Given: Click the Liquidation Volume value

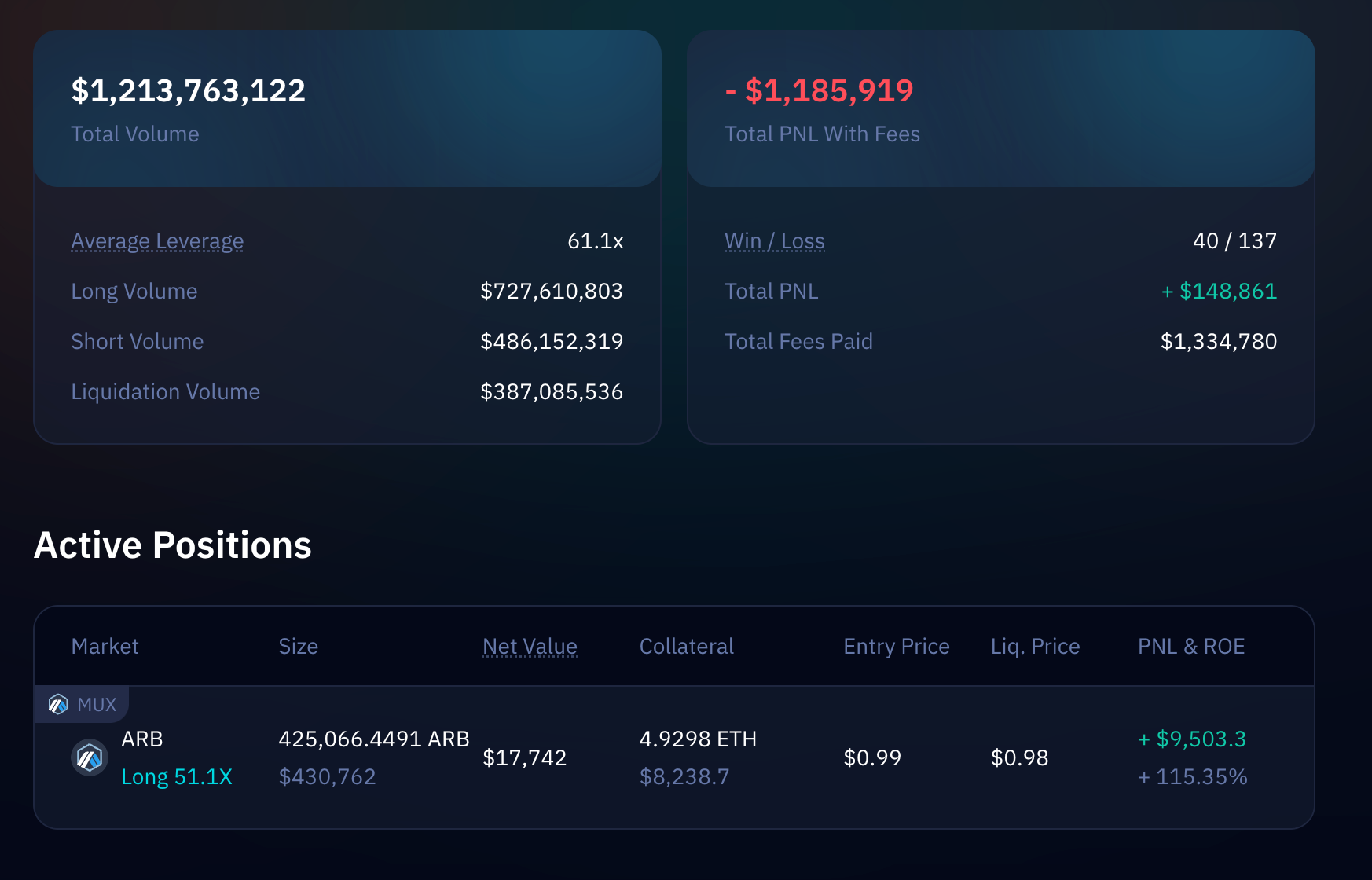Looking at the screenshot, I should tap(552, 391).
